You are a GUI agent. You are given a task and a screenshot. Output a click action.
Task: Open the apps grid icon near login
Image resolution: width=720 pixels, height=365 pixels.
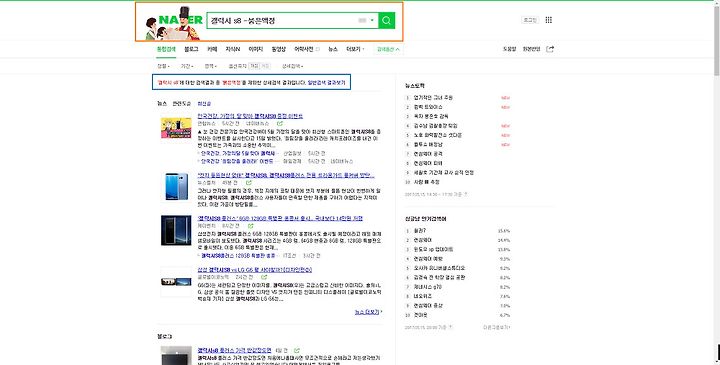(x=548, y=20)
